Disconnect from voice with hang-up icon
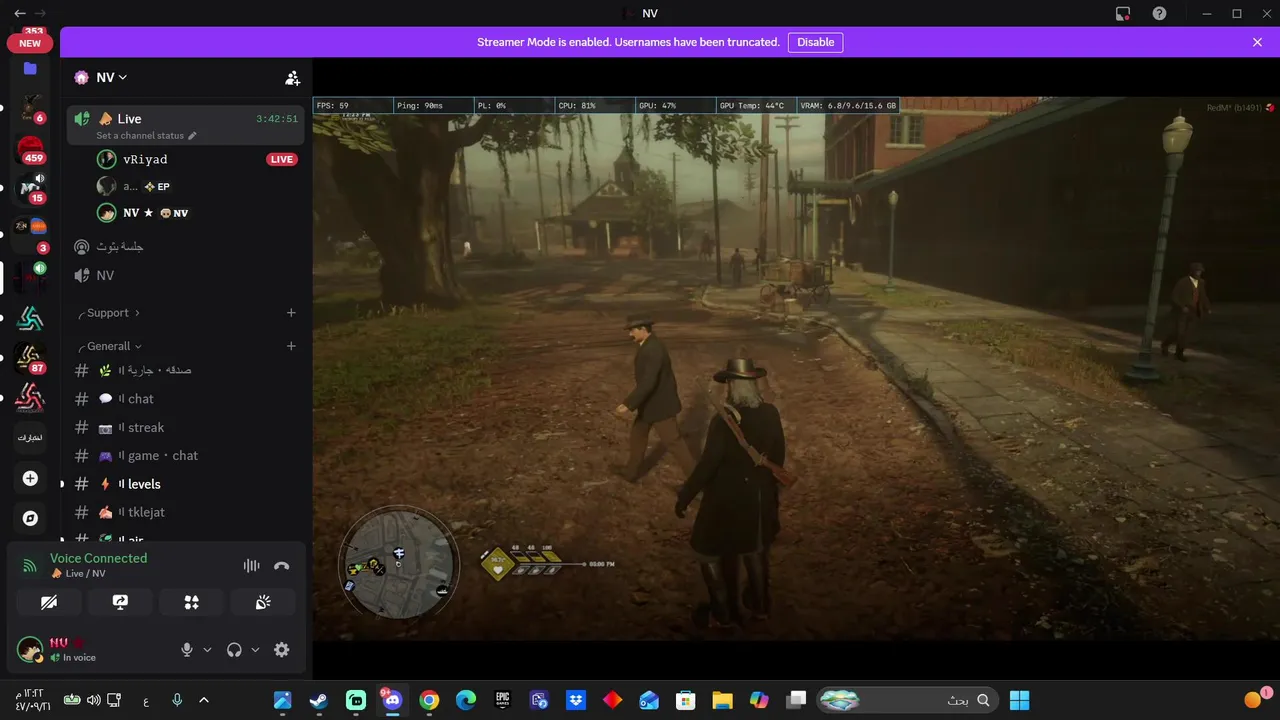 click(282, 566)
